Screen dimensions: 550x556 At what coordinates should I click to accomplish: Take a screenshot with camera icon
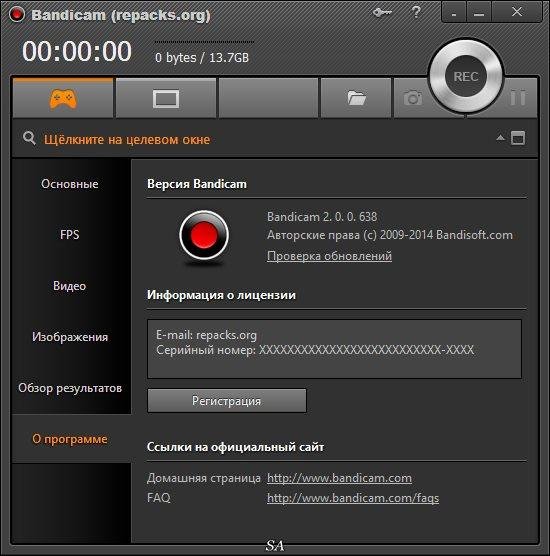click(413, 98)
